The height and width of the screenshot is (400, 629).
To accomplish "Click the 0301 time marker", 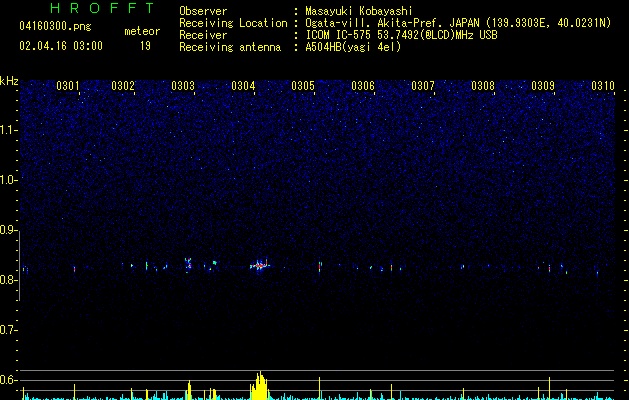I will (x=68, y=86).
